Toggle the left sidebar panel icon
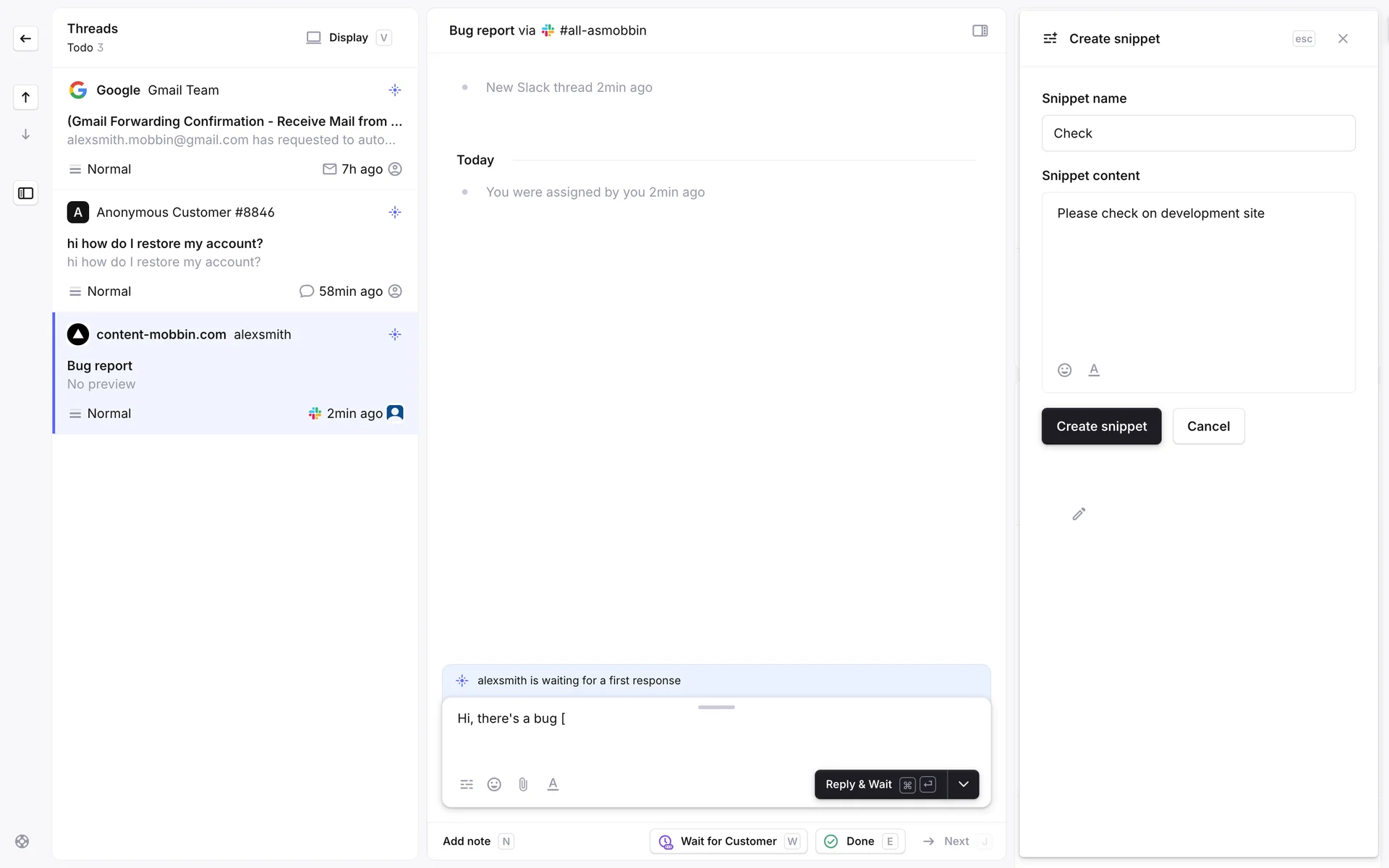 [x=25, y=193]
